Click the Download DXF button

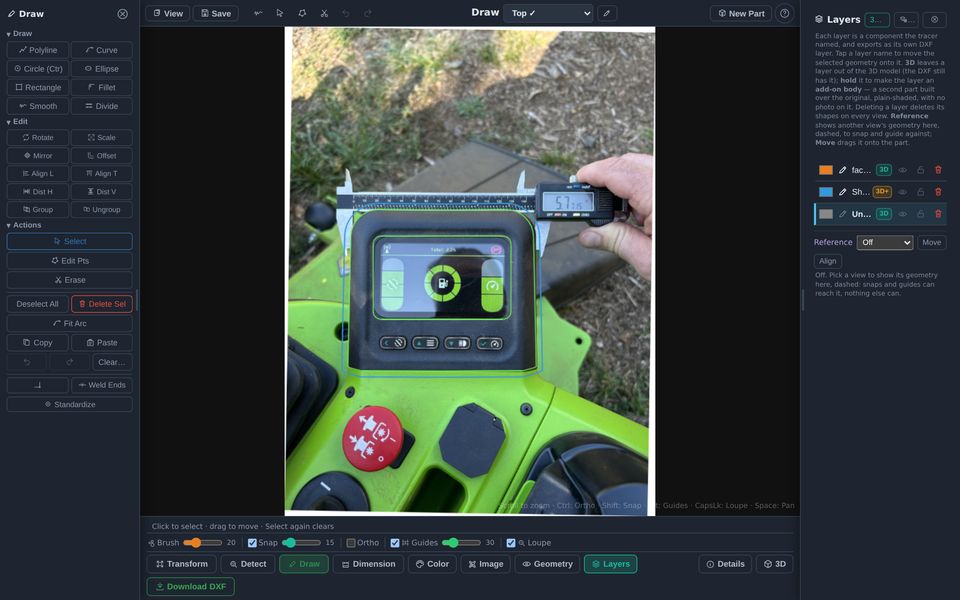point(190,587)
